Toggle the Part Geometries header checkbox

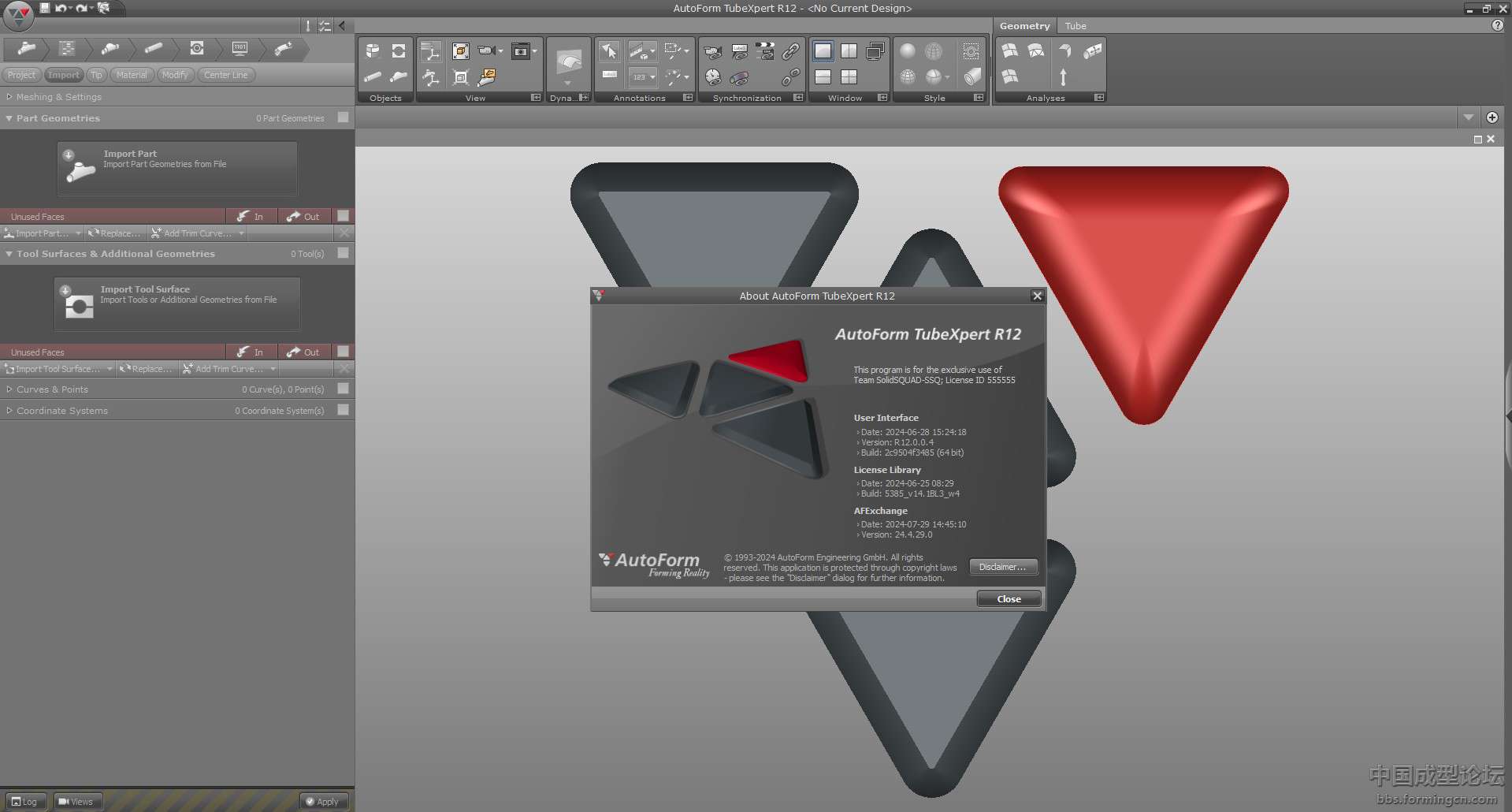(x=343, y=117)
